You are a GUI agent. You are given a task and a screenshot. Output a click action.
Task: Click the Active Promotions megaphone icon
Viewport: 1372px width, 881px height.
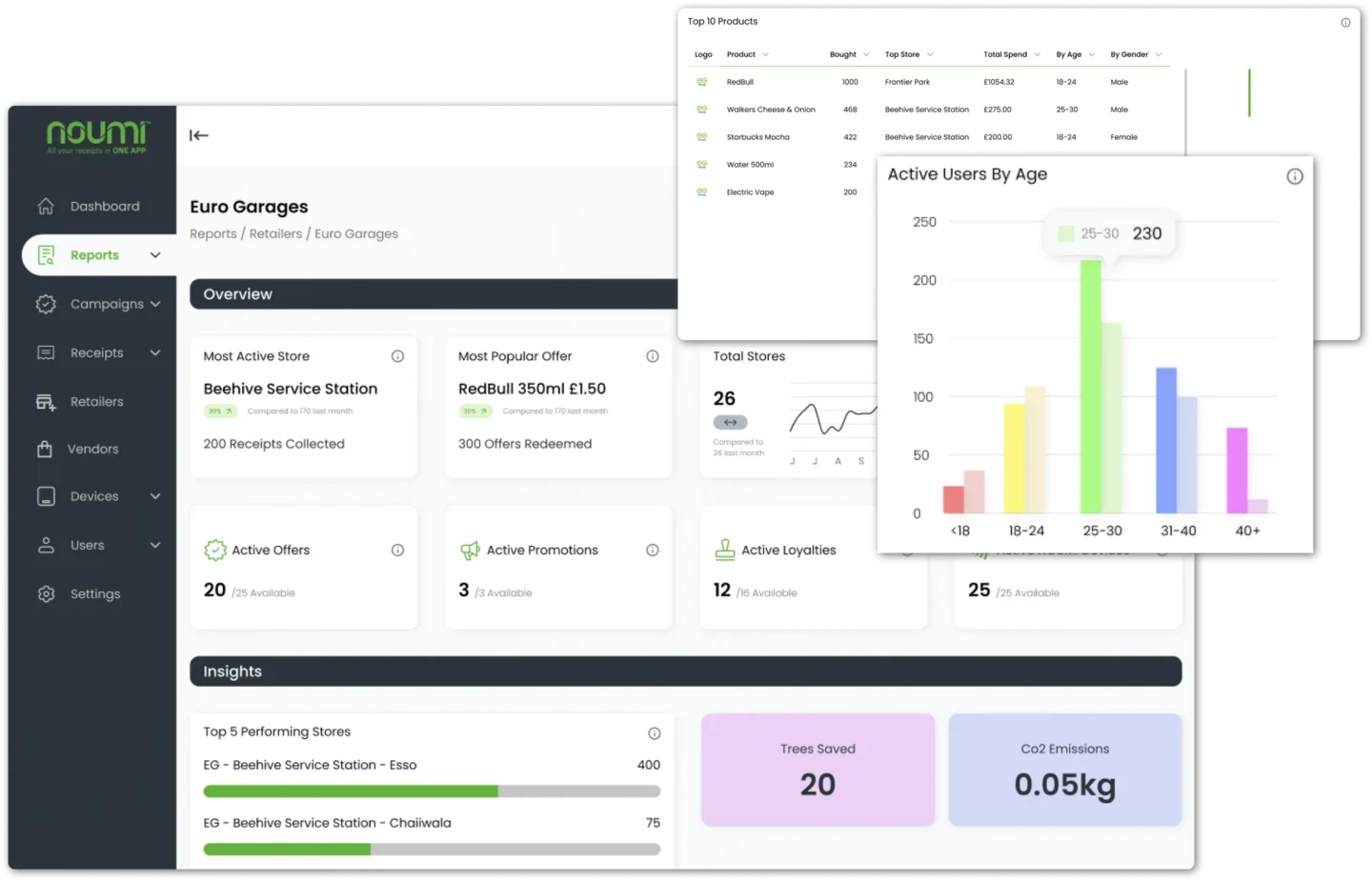point(470,550)
